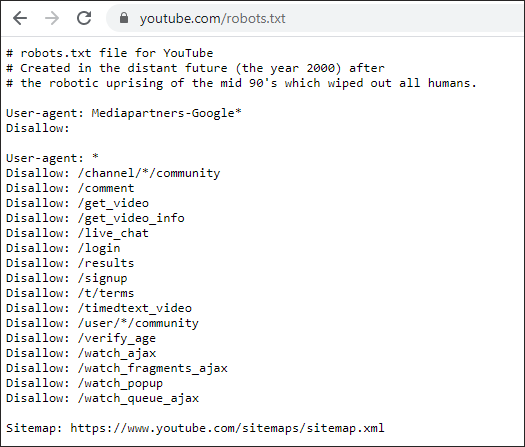Click the '/user/*/community' disallow line

point(102,323)
